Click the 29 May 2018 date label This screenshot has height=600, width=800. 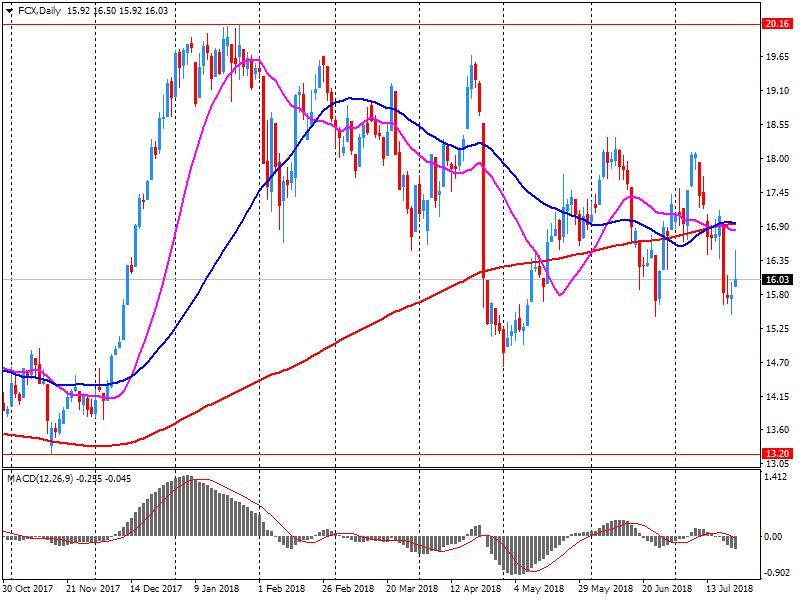click(606, 589)
